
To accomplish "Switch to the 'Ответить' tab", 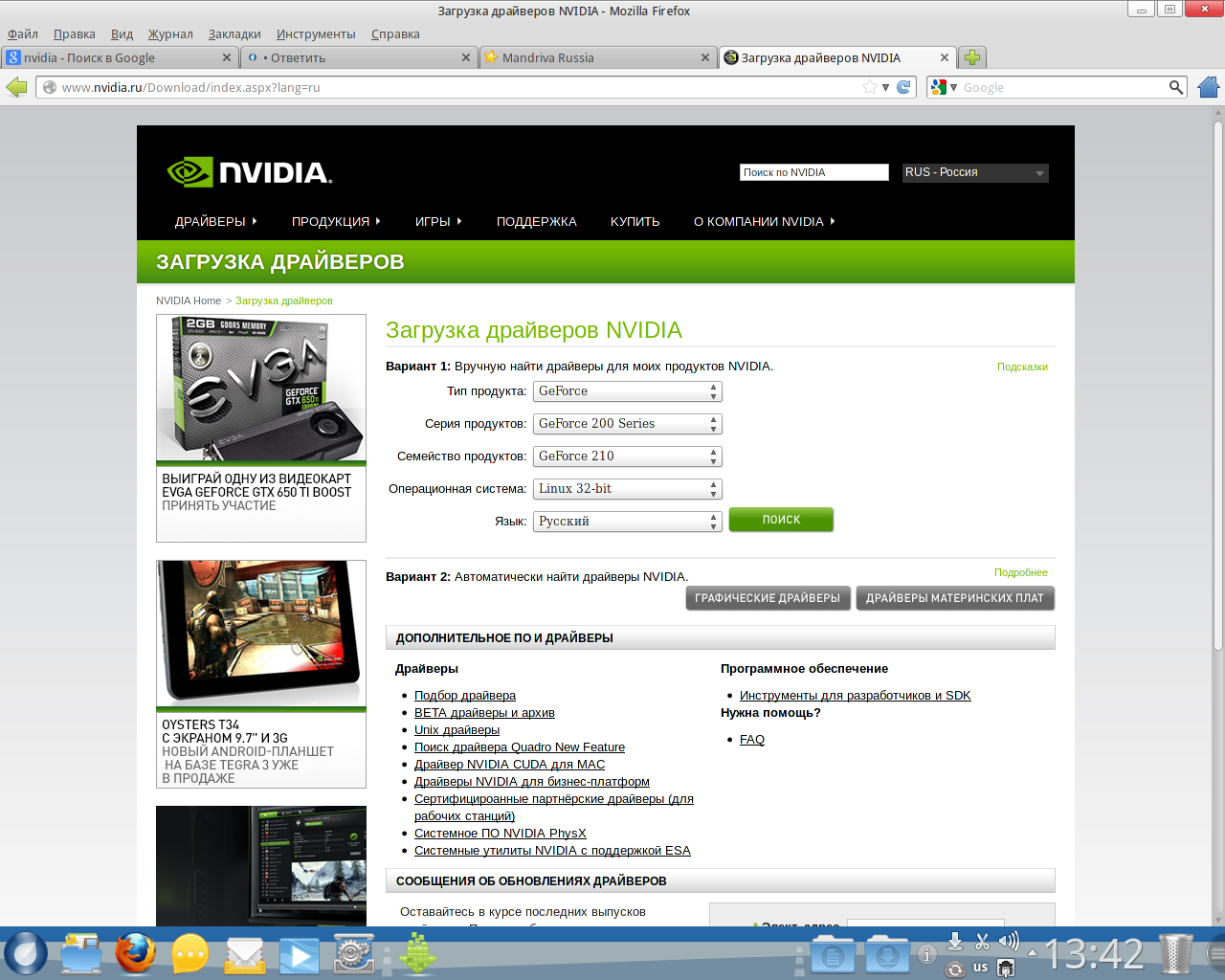I will coord(358,57).
